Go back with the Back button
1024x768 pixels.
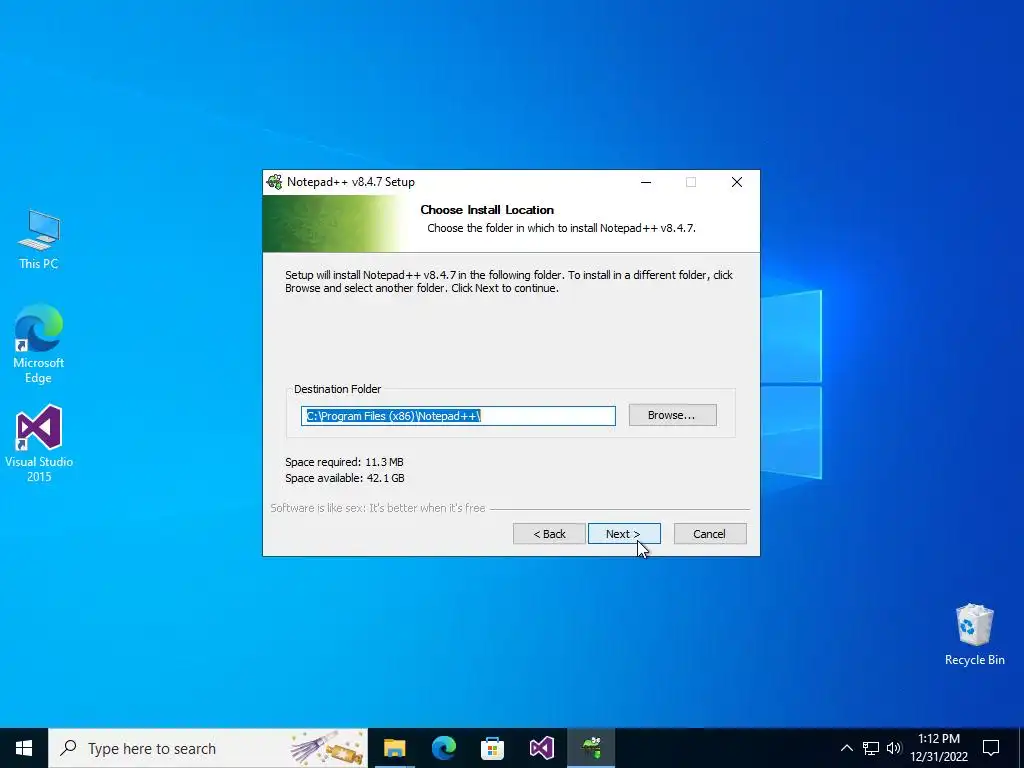click(x=549, y=534)
